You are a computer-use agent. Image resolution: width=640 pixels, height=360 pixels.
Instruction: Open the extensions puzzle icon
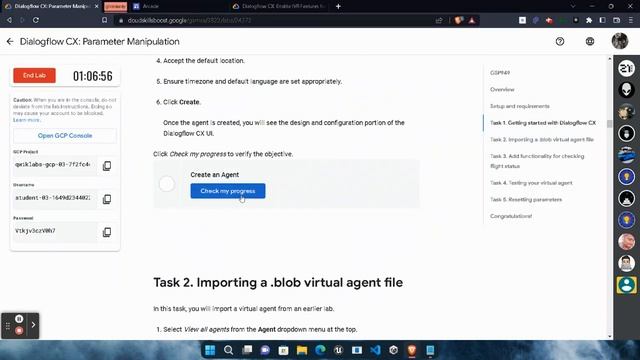(589, 20)
